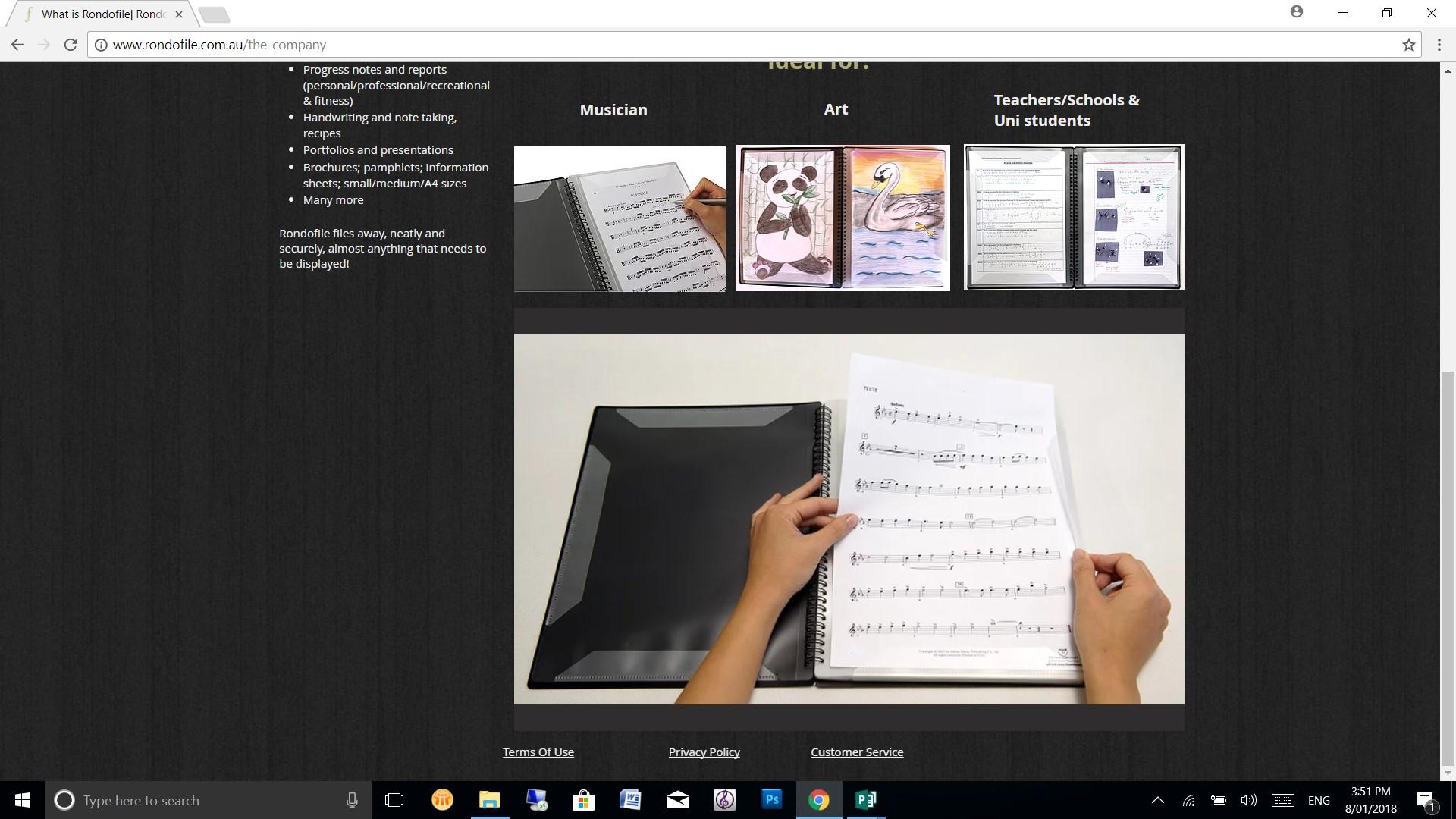This screenshot has width=1456, height=819.
Task: Launch Publisher from the taskbar
Action: (865, 799)
